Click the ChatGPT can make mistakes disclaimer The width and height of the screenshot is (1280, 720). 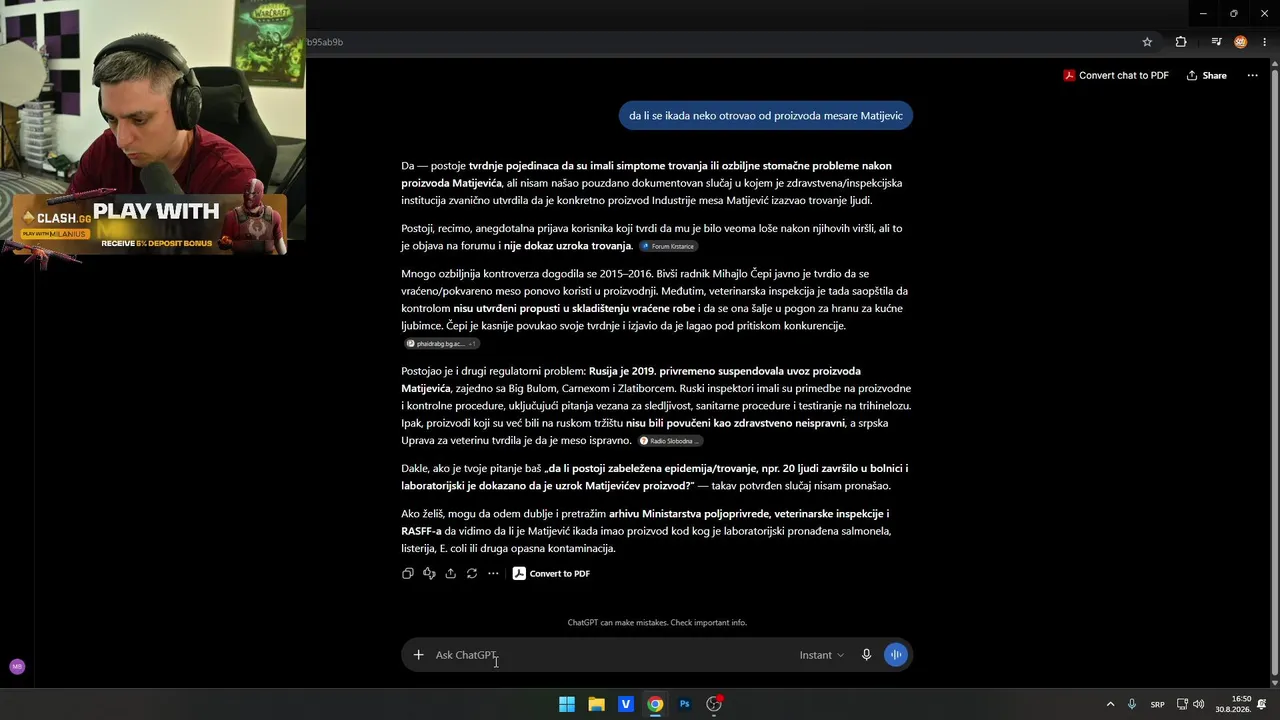[x=657, y=622]
